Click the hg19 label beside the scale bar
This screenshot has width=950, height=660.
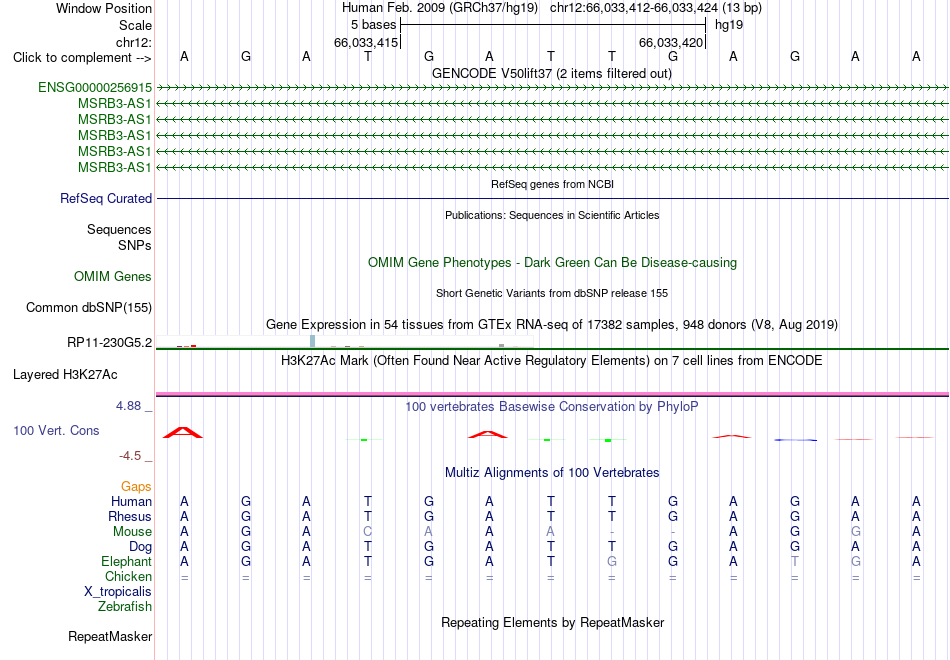pos(729,25)
